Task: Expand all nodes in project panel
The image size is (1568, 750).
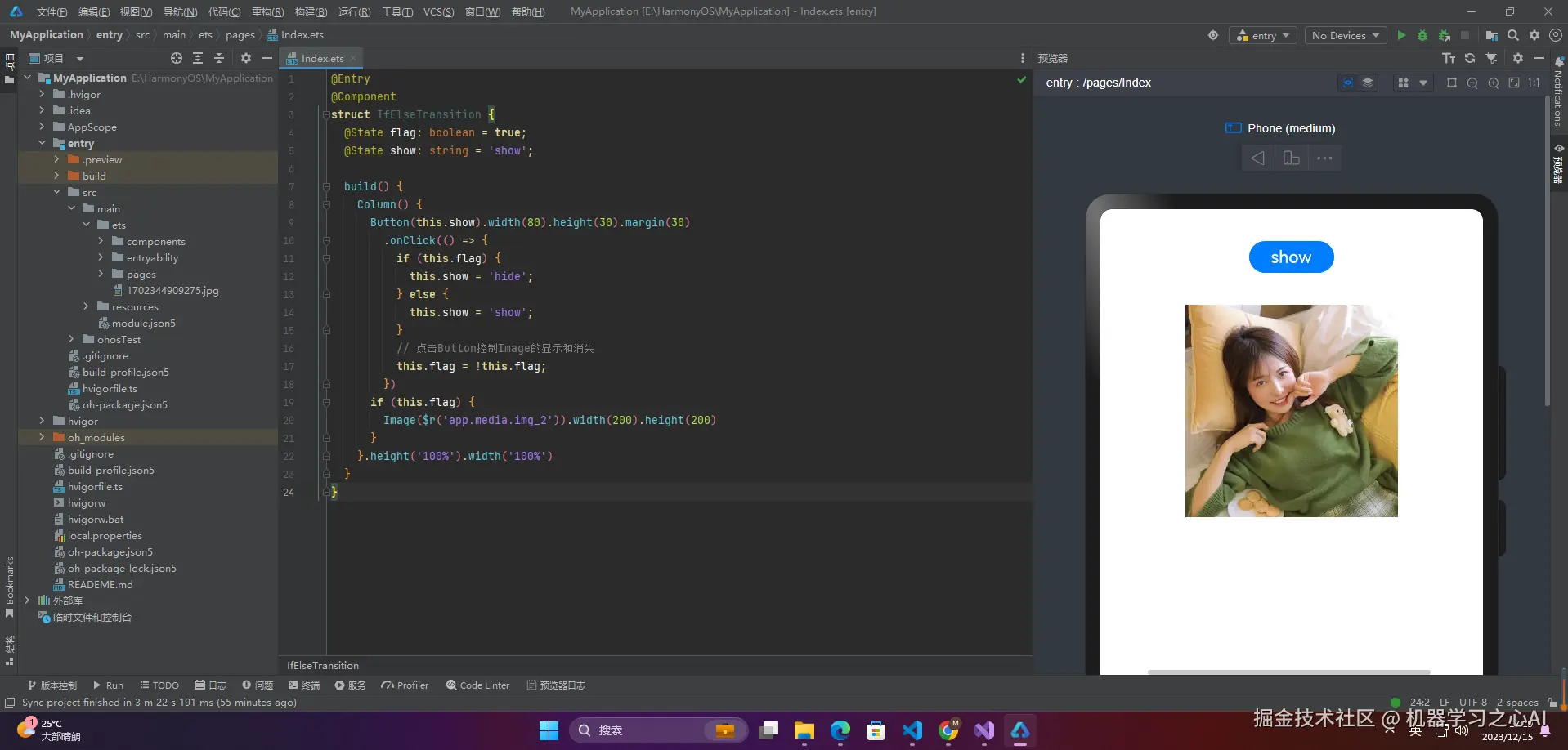Action: pyautogui.click(x=198, y=58)
